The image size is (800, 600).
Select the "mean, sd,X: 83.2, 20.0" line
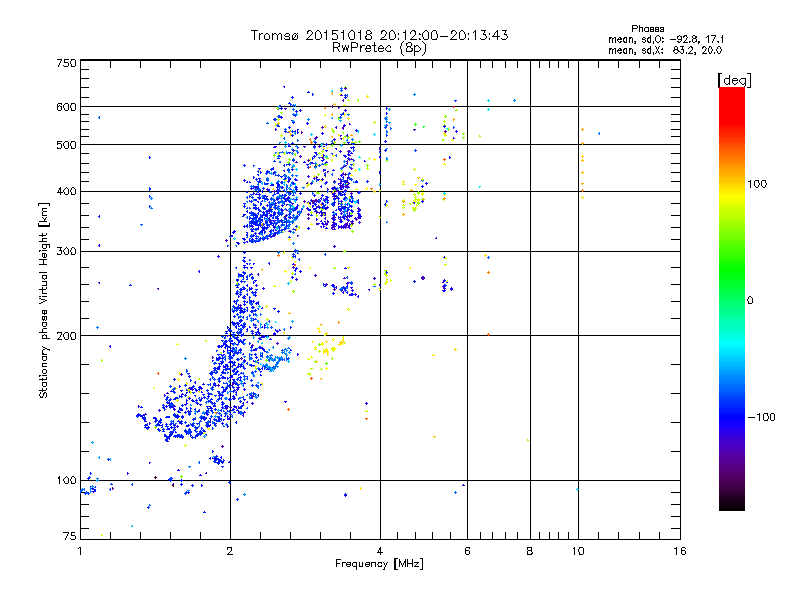pos(665,50)
